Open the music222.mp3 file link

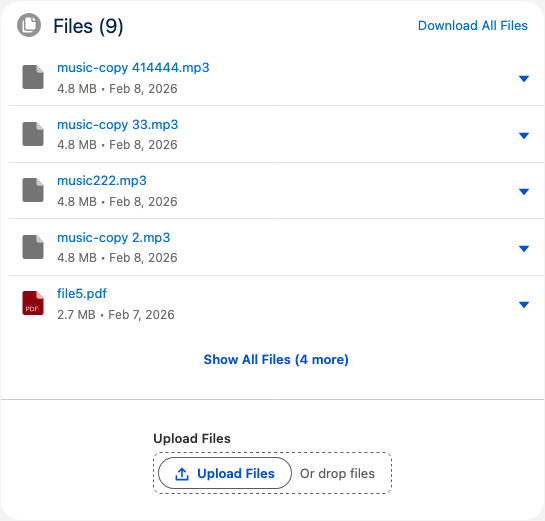pos(102,181)
